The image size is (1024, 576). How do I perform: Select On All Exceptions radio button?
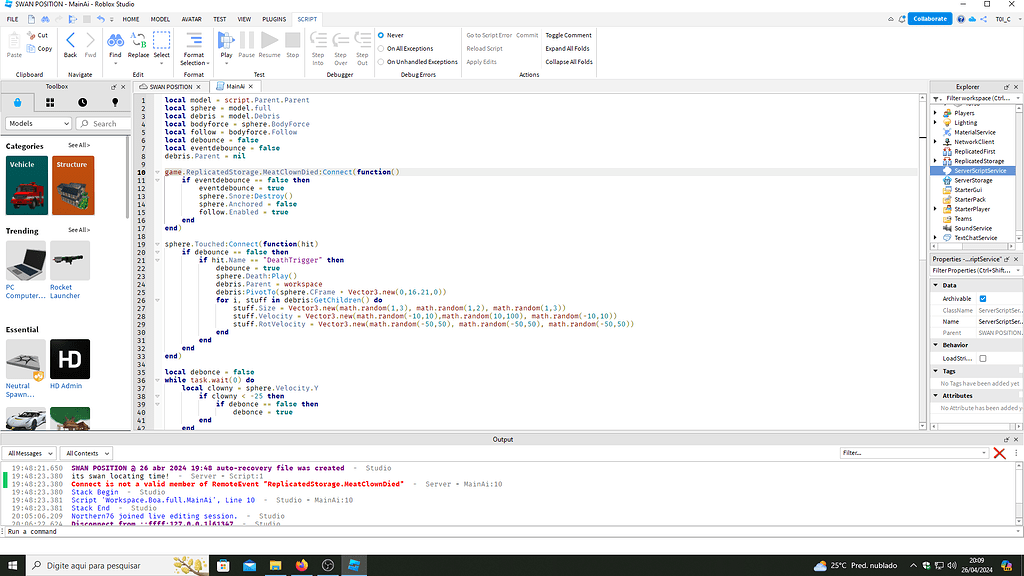[x=381, y=48]
